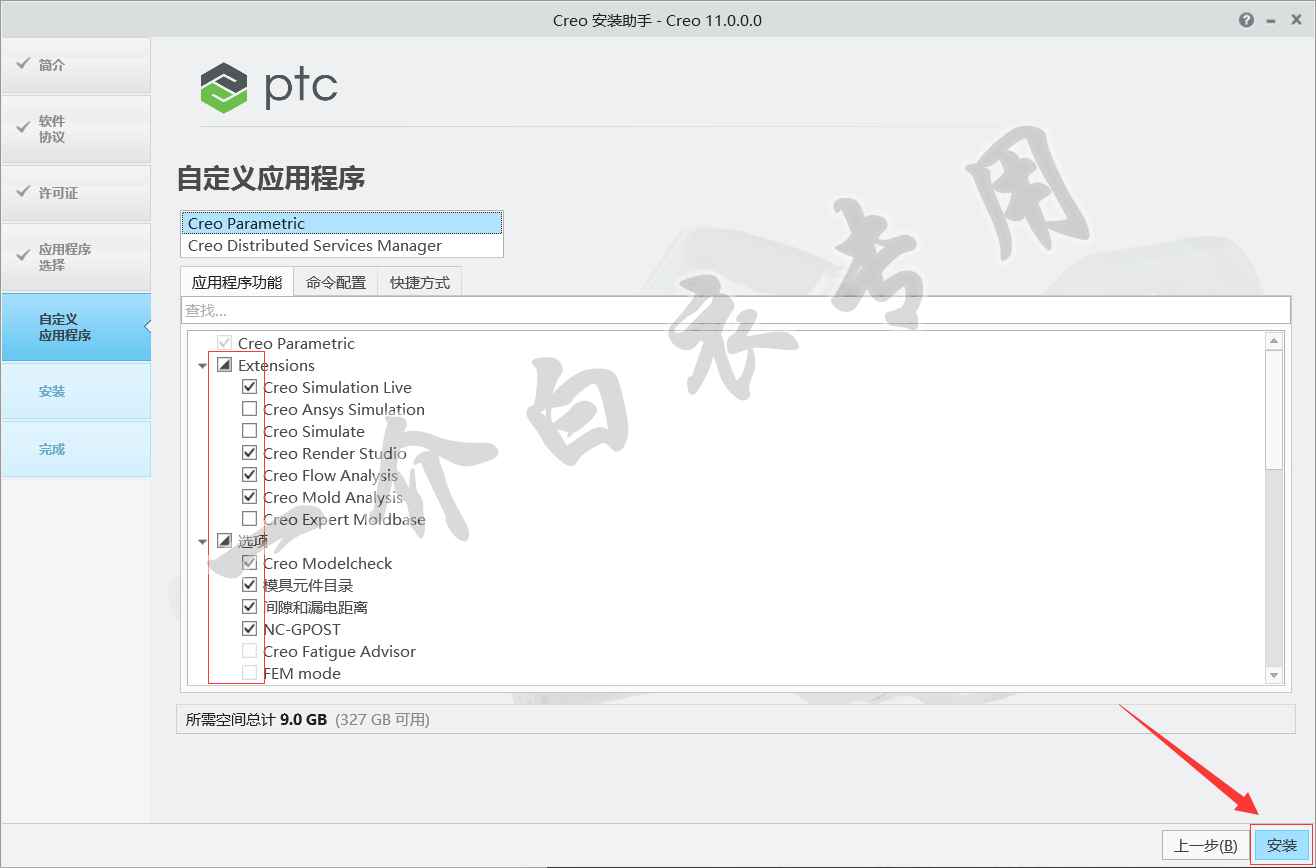
Task: Switch to 快捷方式 tab
Action: click(420, 283)
